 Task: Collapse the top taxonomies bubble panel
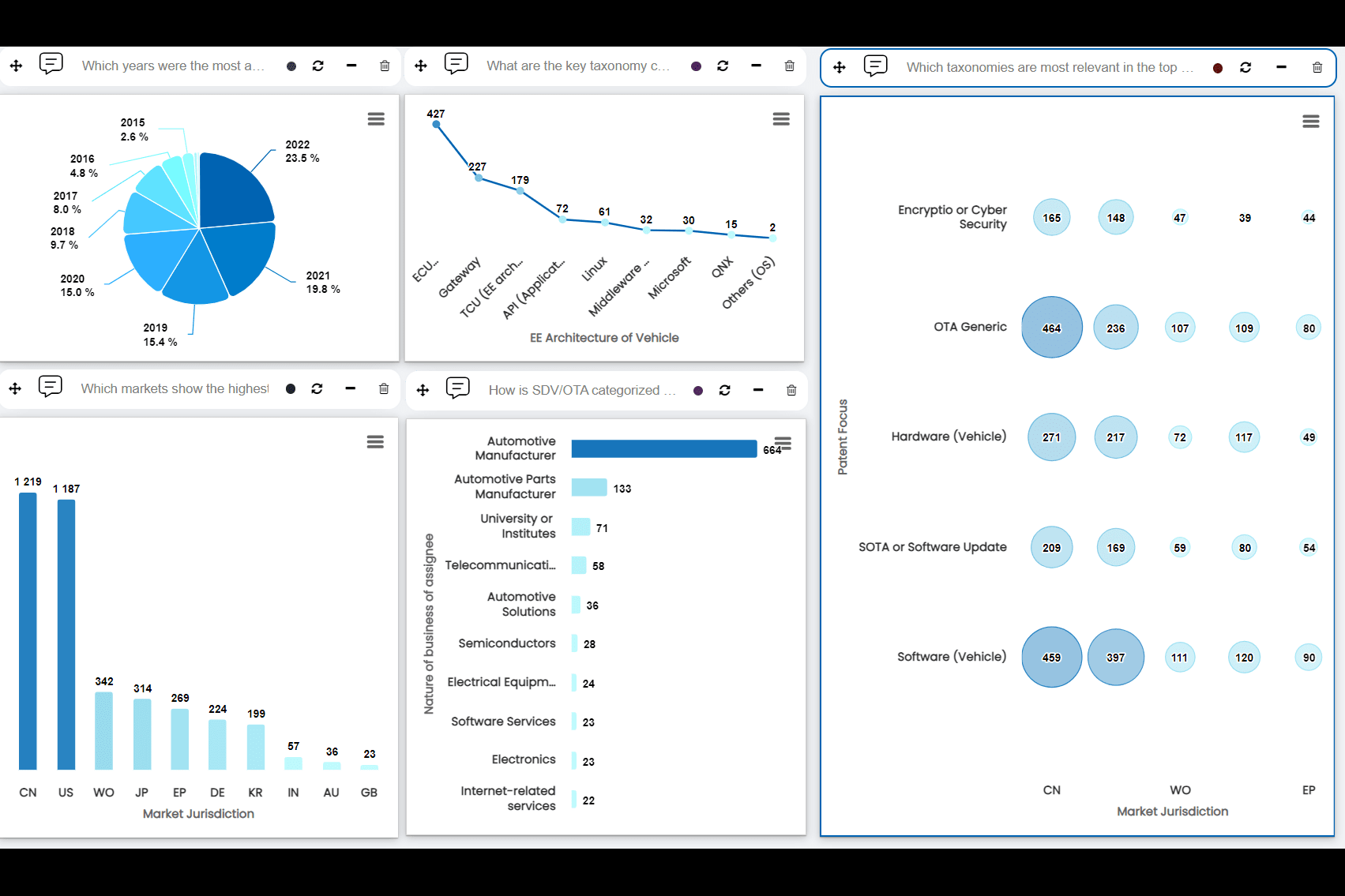1281,68
